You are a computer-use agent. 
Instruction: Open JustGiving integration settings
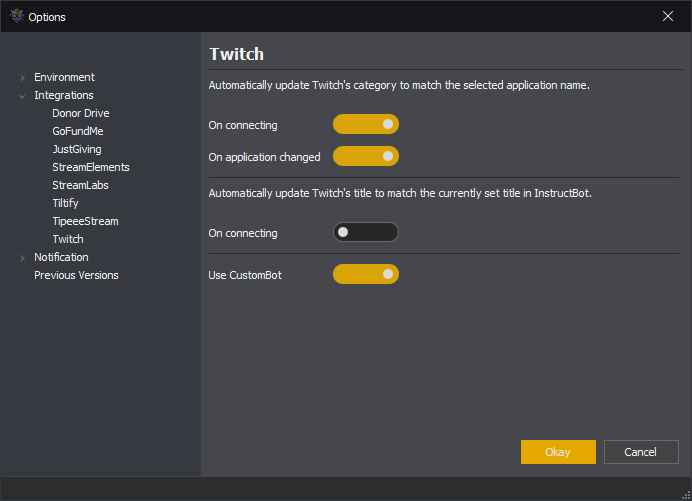[77, 149]
